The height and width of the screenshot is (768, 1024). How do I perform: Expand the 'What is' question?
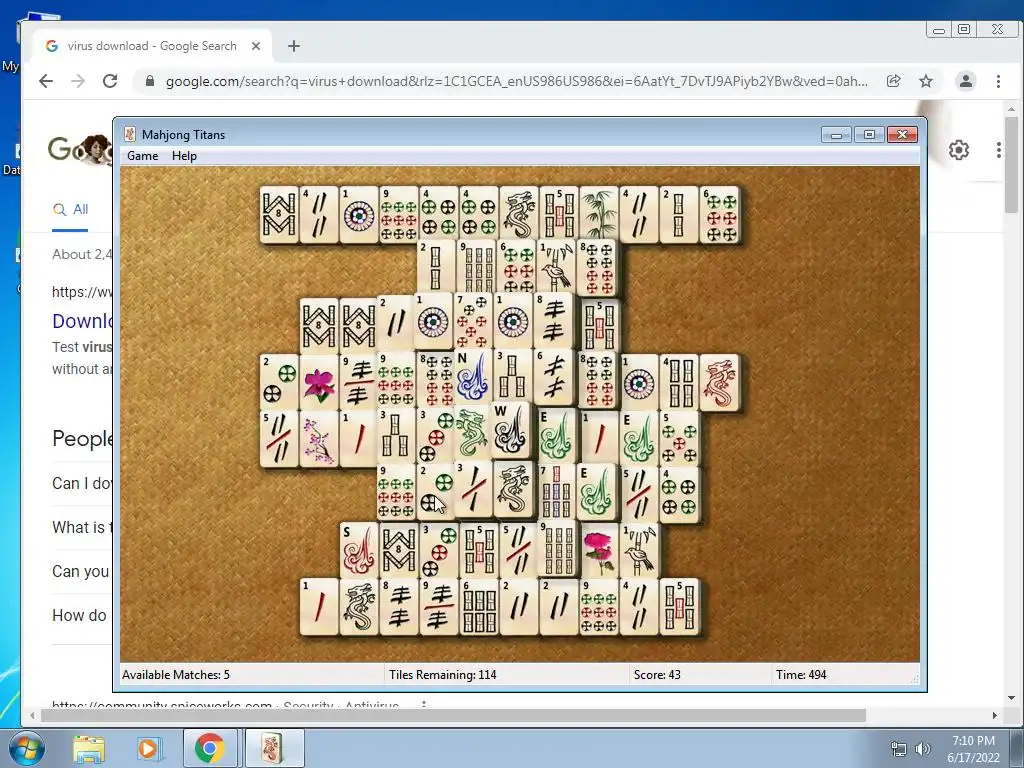tap(82, 527)
